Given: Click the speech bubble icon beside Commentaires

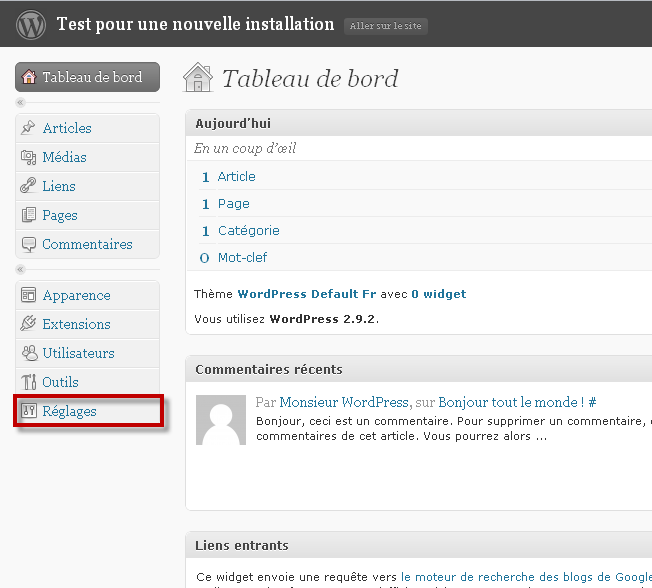Looking at the screenshot, I should click(x=28, y=245).
